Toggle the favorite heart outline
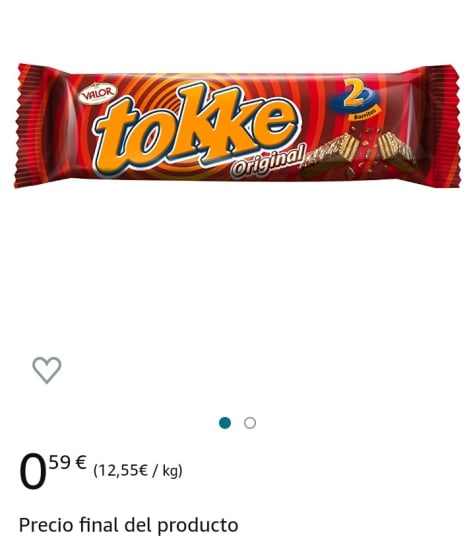This screenshot has height=541, width=475. coord(47,370)
